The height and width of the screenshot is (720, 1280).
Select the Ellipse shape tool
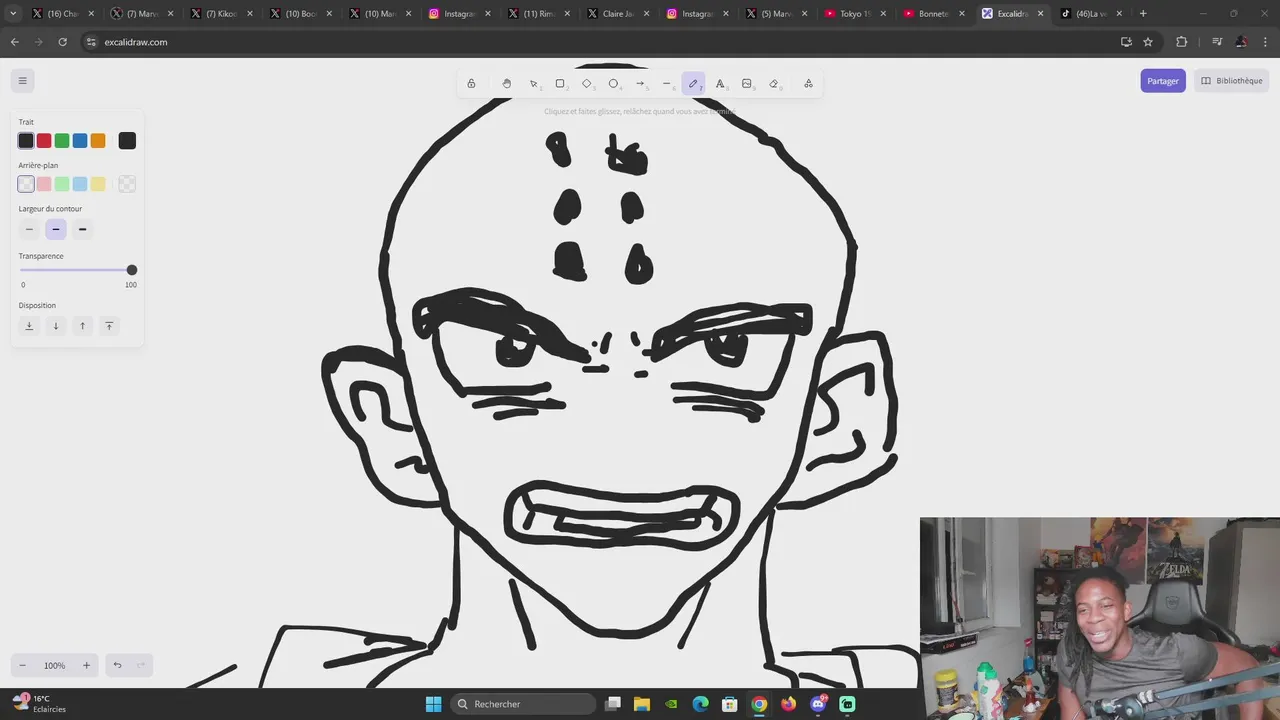[x=613, y=83]
